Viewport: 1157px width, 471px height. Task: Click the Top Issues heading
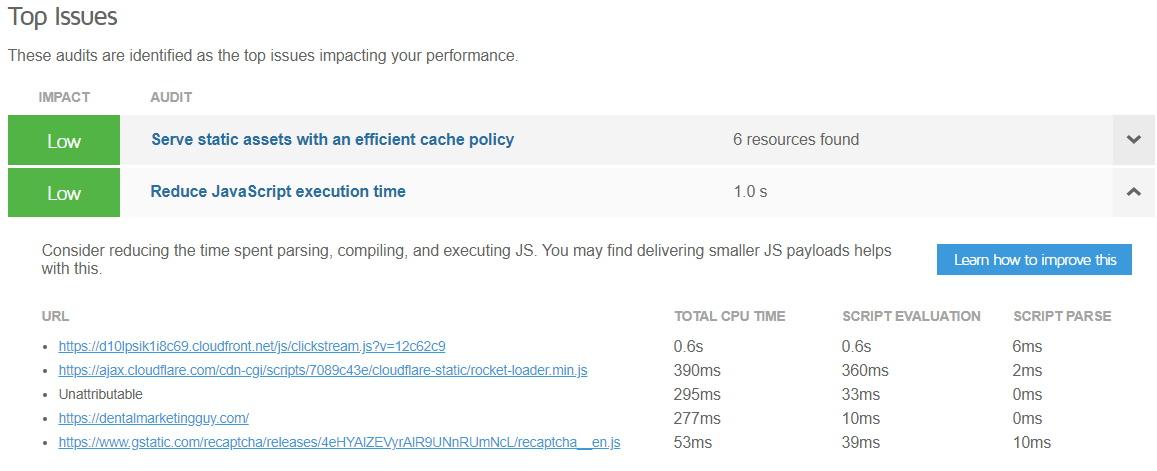[x=62, y=17]
